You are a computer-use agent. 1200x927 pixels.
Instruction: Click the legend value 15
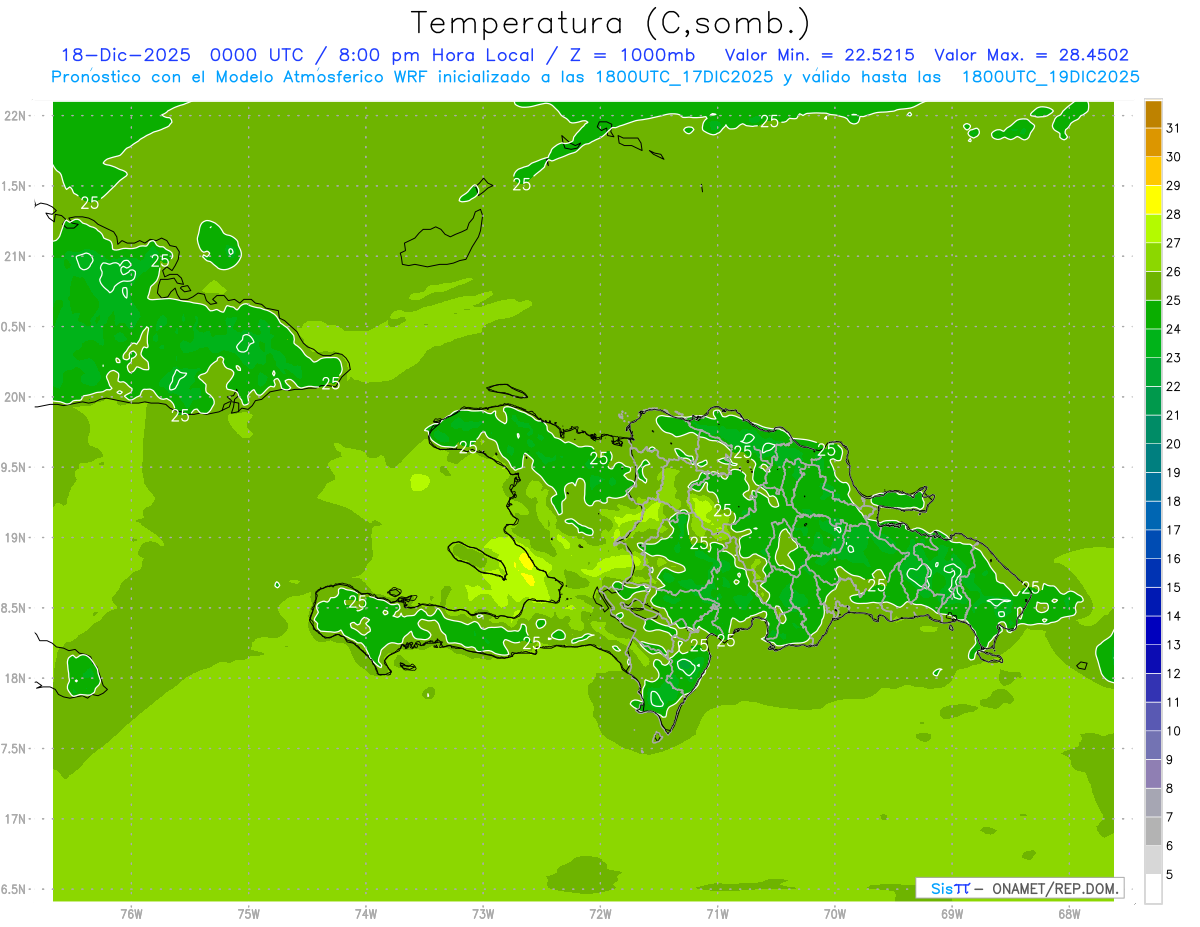[x=1174, y=587]
